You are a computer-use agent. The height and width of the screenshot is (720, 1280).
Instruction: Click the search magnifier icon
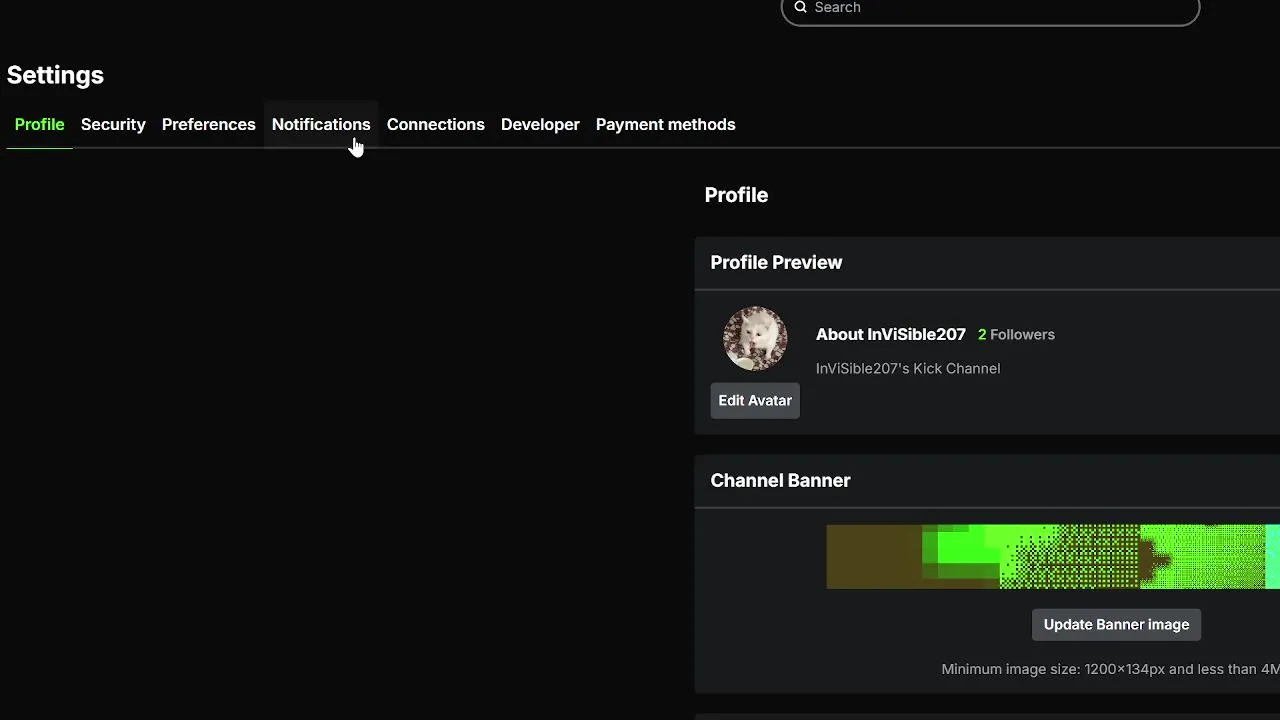coord(800,7)
